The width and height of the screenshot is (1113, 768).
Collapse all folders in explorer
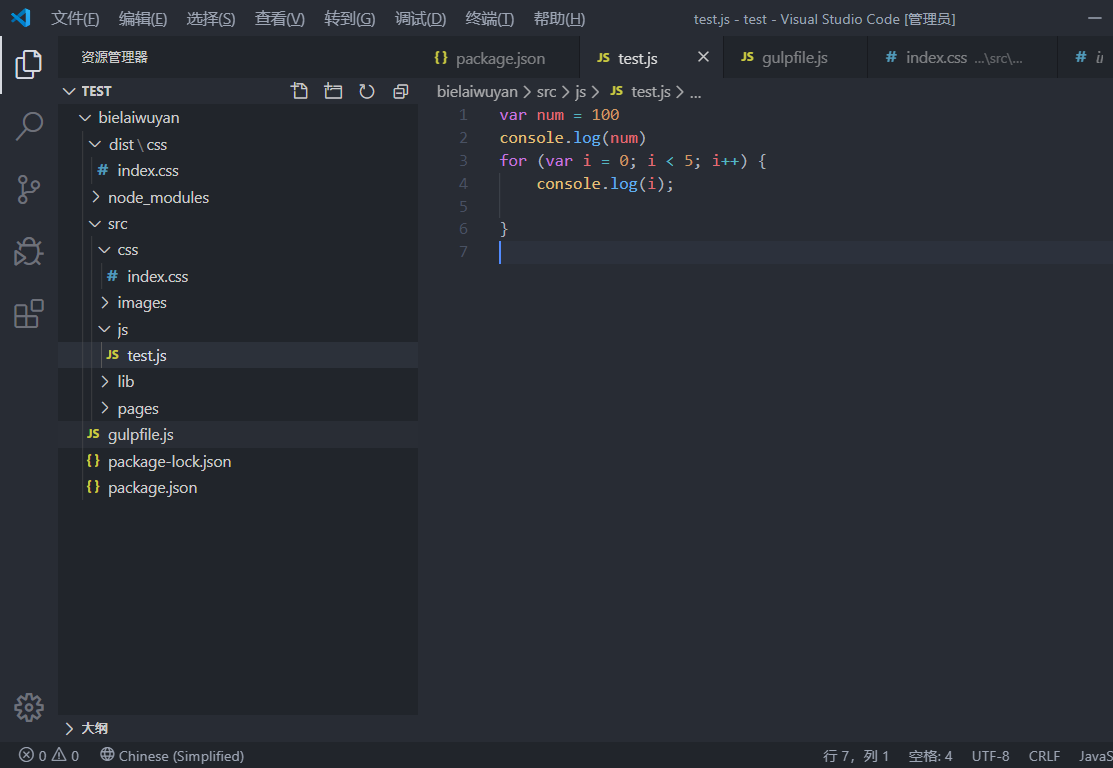(x=400, y=91)
